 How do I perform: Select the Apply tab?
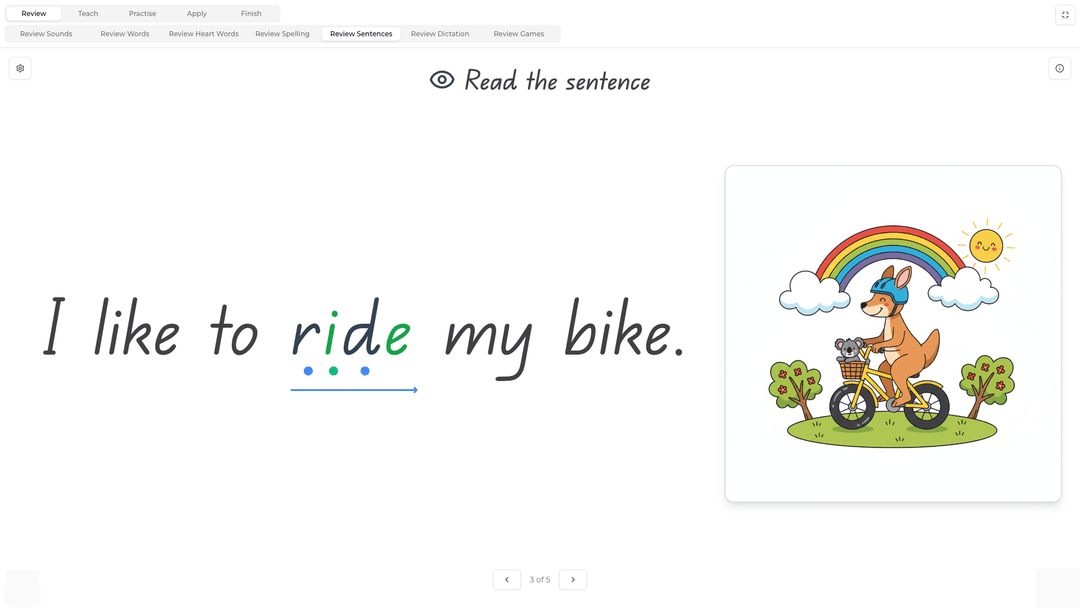[196, 13]
